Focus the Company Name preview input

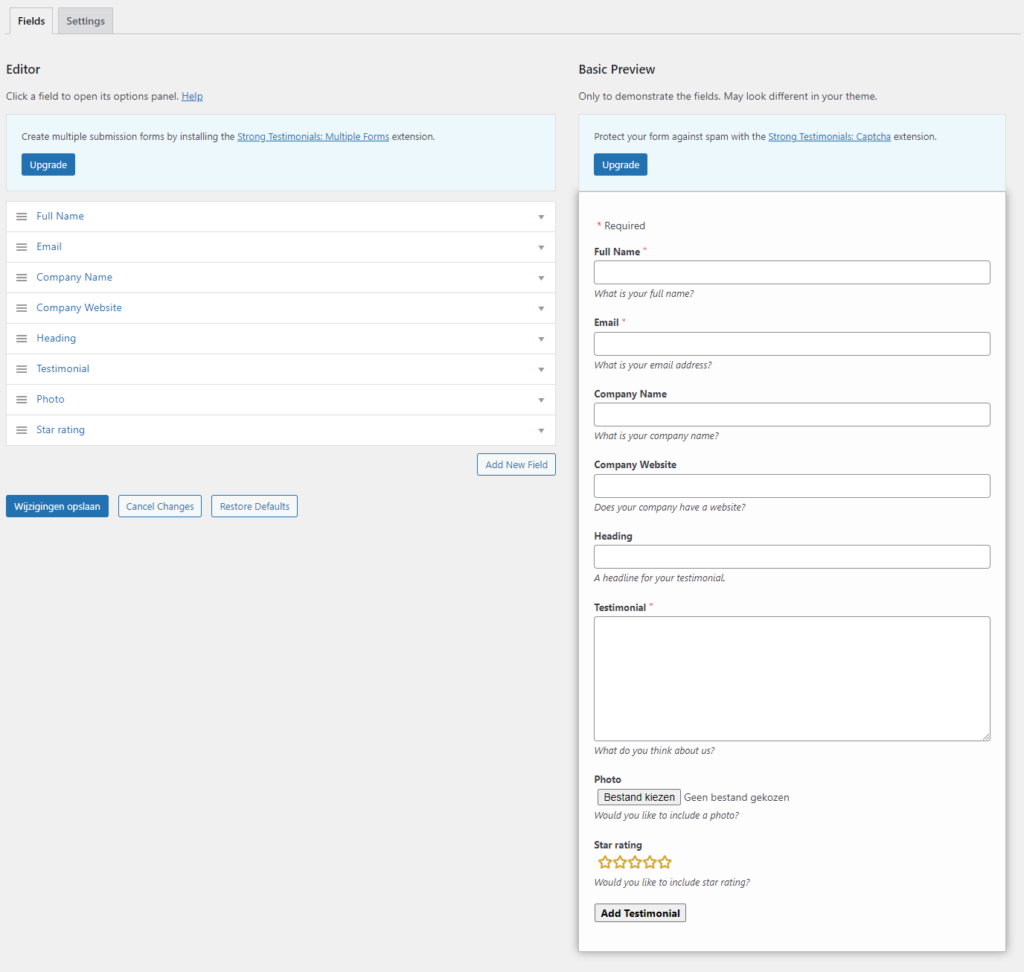792,415
